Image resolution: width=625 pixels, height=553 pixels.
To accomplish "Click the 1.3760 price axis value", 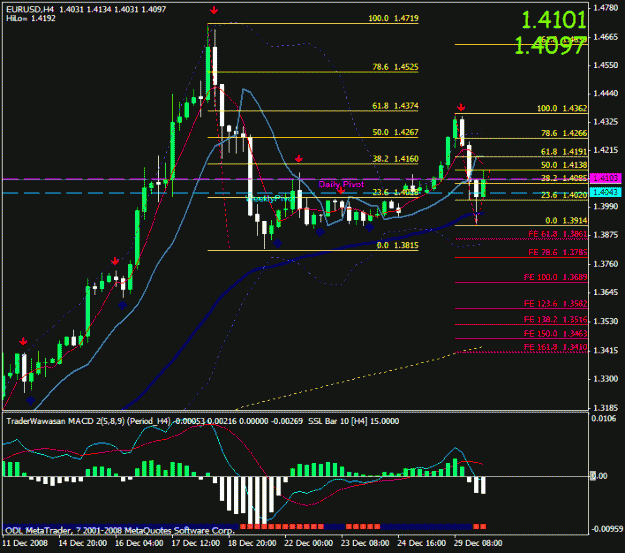I will [606, 264].
